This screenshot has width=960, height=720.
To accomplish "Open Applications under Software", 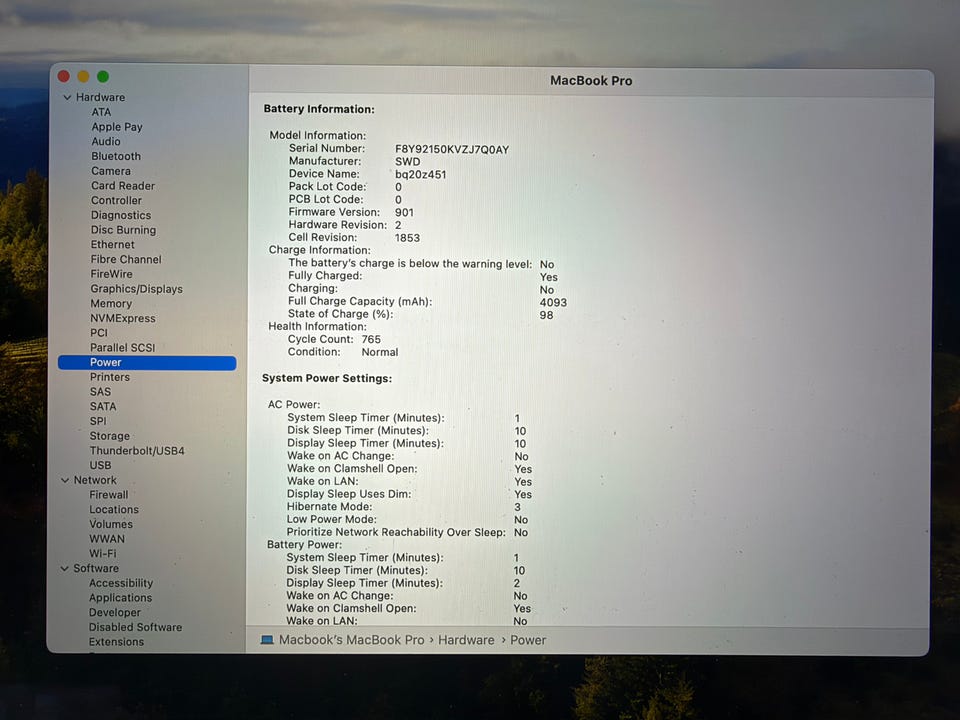I will pyautogui.click(x=121, y=598).
